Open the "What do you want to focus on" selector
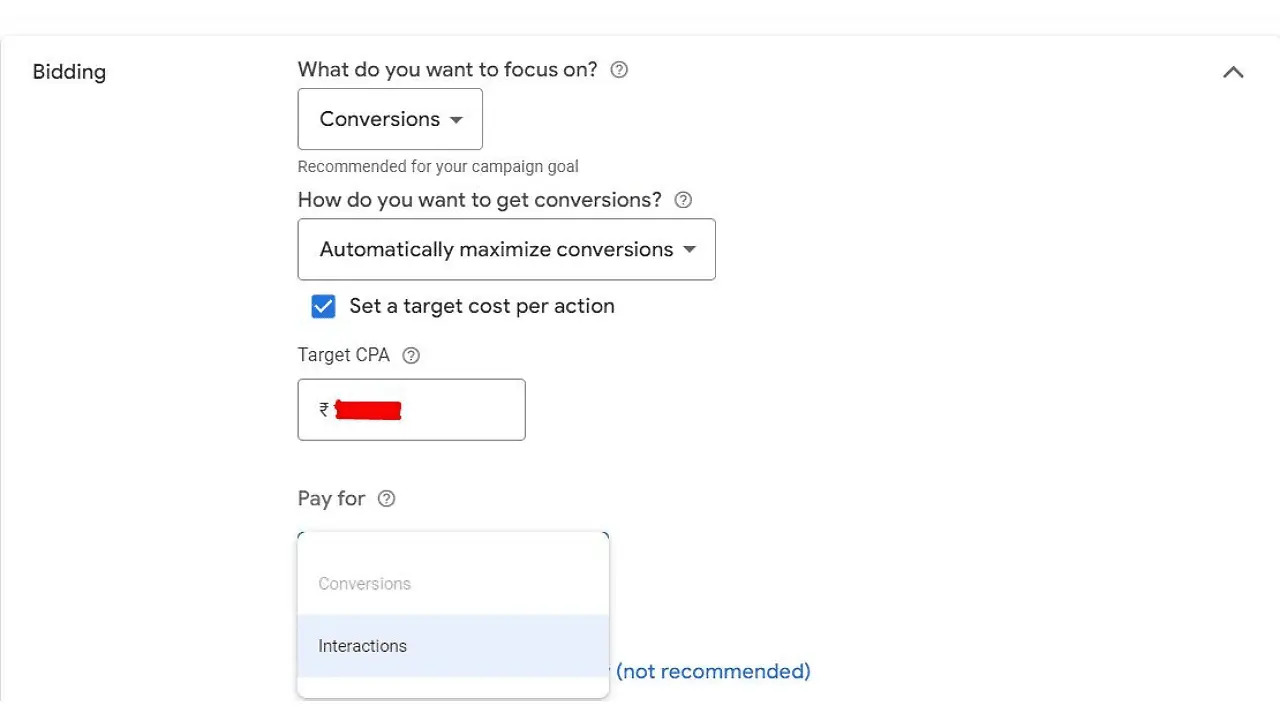Image resolution: width=1280 pixels, height=720 pixels. pyautogui.click(x=390, y=119)
